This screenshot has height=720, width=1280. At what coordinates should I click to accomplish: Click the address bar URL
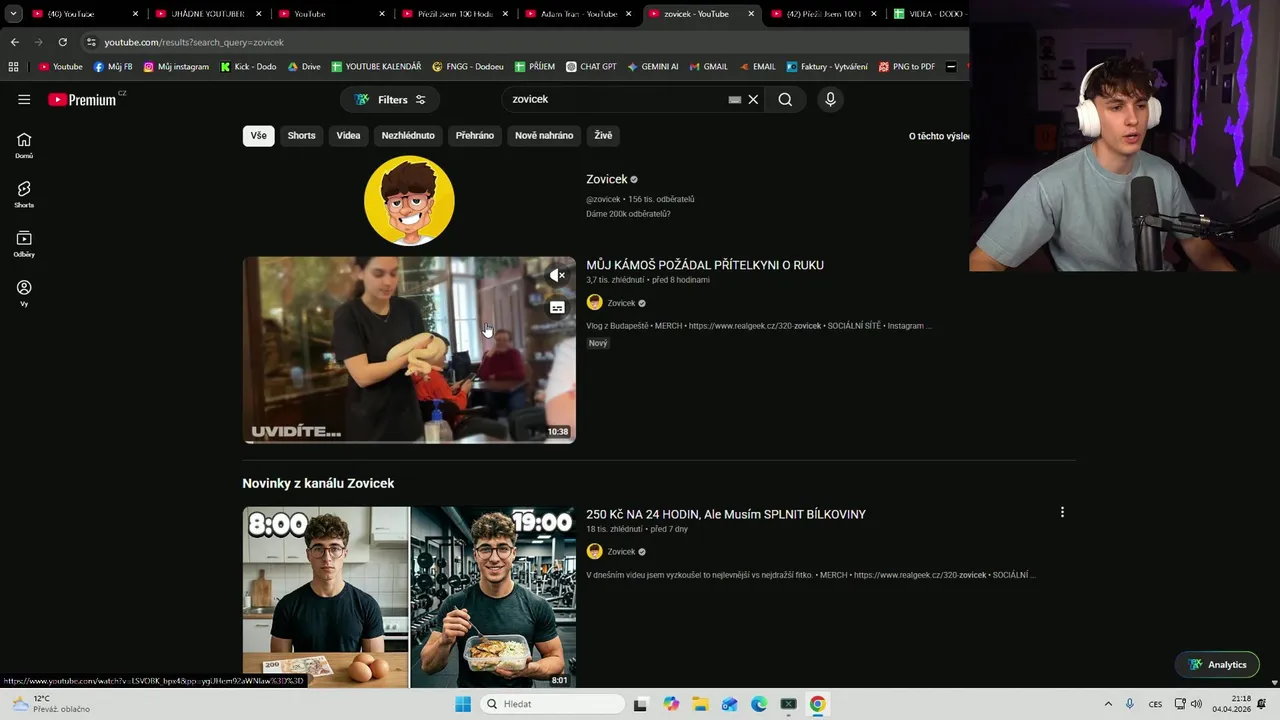tap(194, 42)
